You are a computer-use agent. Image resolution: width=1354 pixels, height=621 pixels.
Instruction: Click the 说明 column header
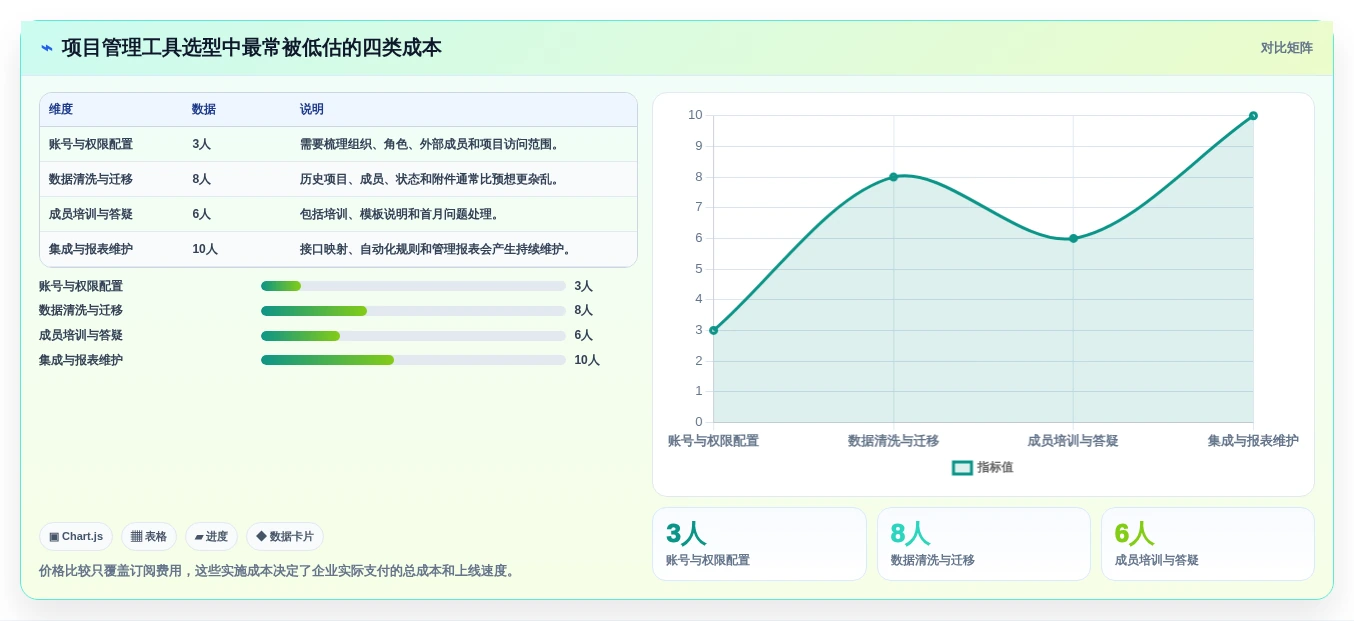312,109
